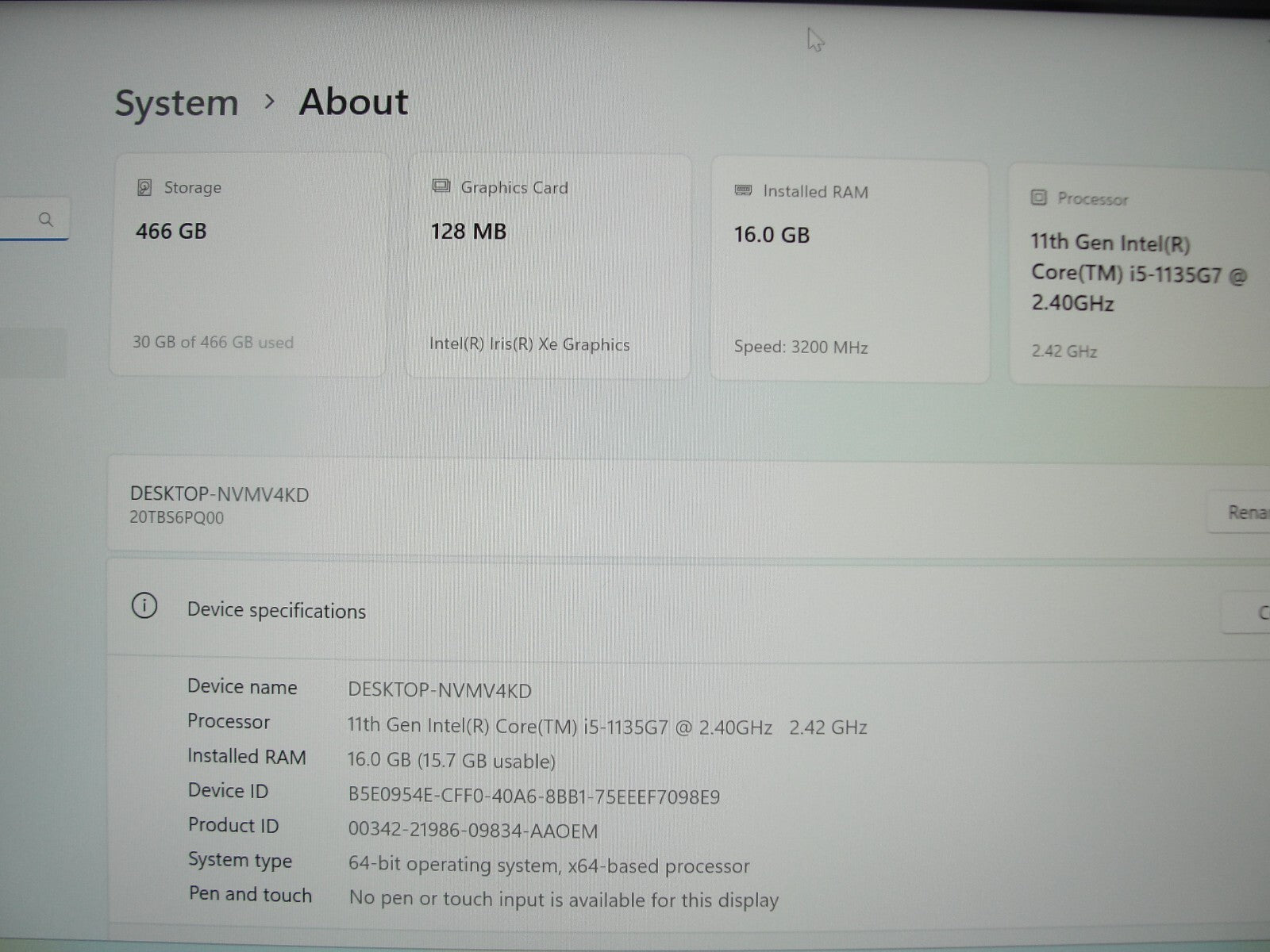Click the Product ID value 00342-21986-09834-AAOEM
The image size is (1270, 952).
click(x=473, y=831)
